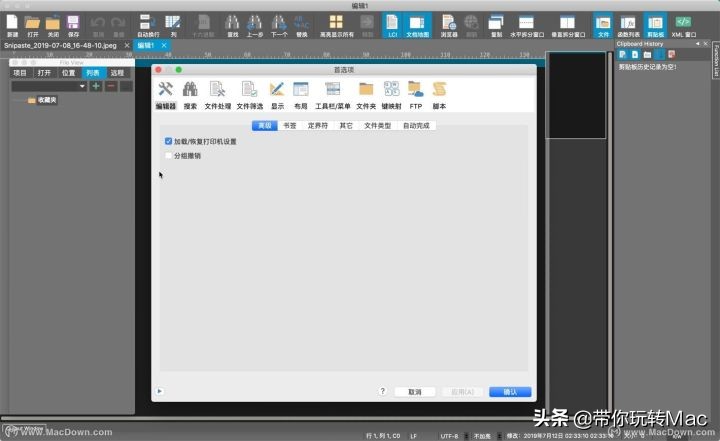Select 搜索 Search category in preferences
This screenshot has width=720, height=441.
click(x=190, y=95)
